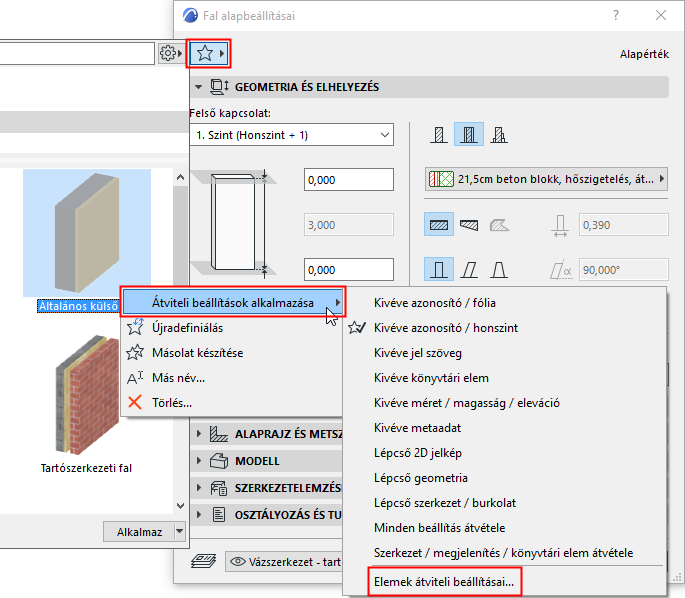Select Lépcső geometria option

click(x=505, y=477)
